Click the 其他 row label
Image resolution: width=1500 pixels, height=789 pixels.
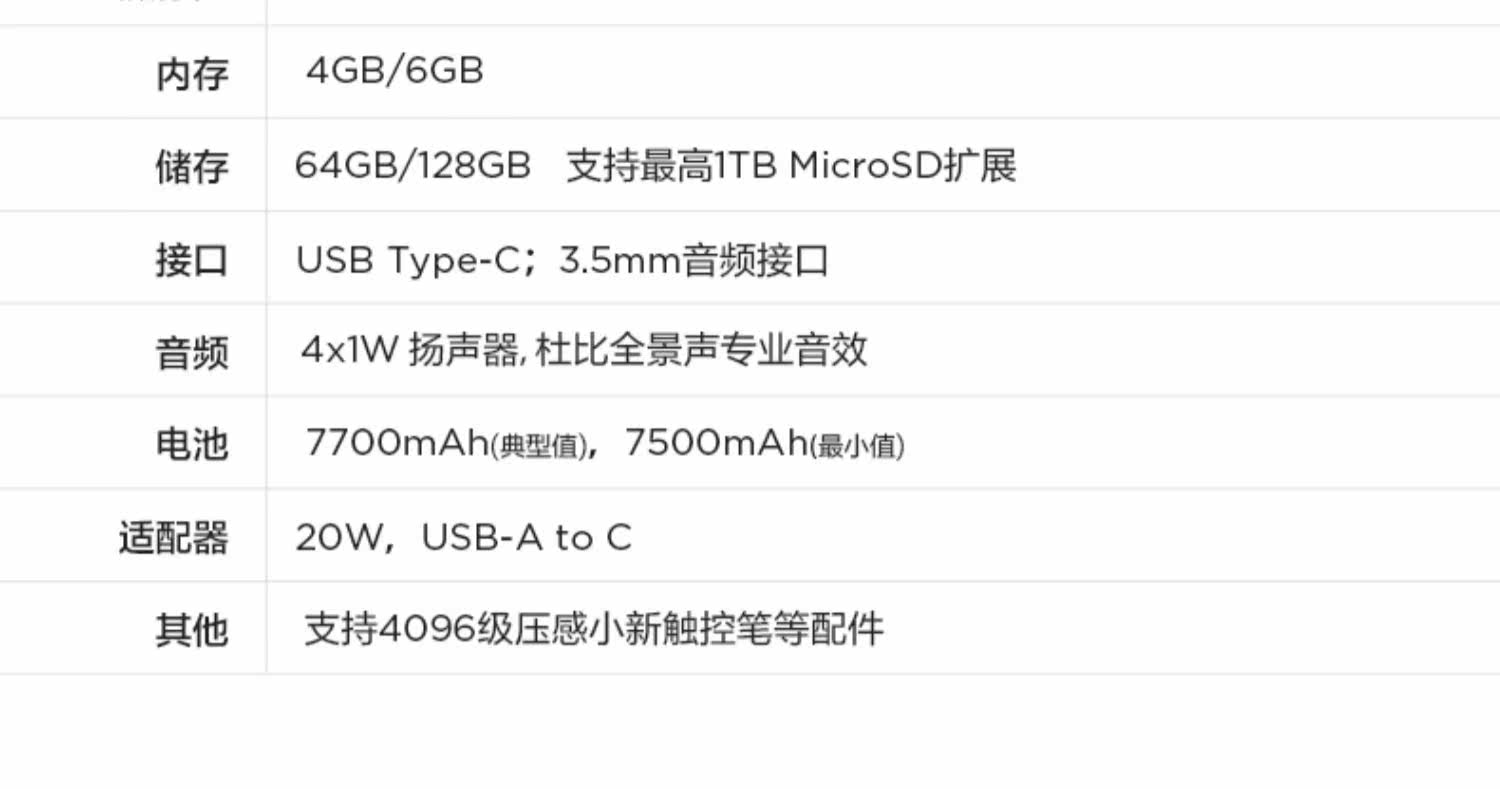coord(192,630)
